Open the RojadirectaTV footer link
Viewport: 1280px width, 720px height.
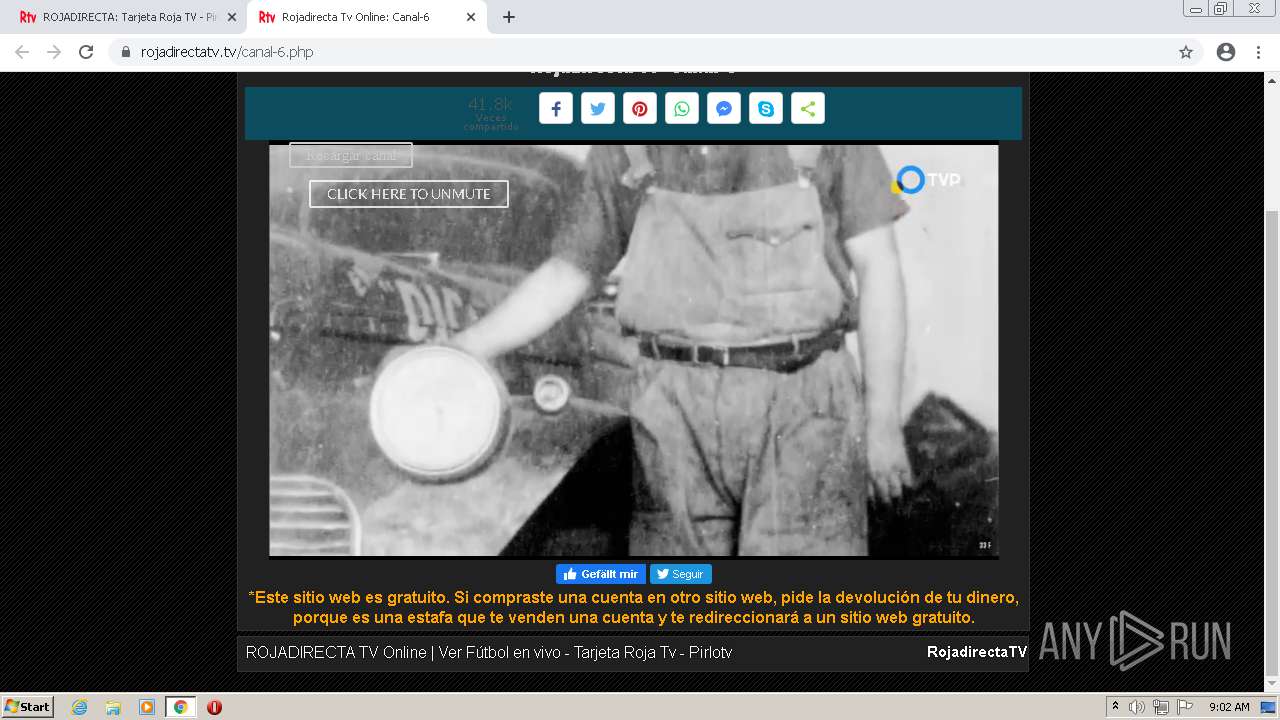point(976,652)
